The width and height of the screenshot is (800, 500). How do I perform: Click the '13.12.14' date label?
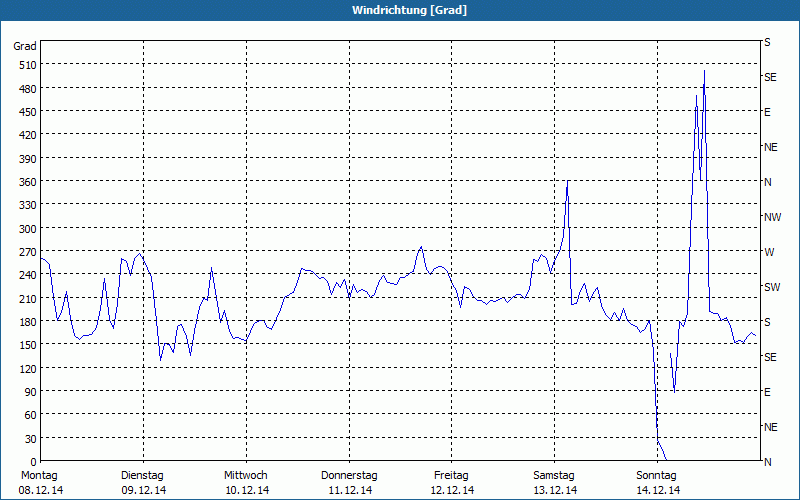pos(556,491)
